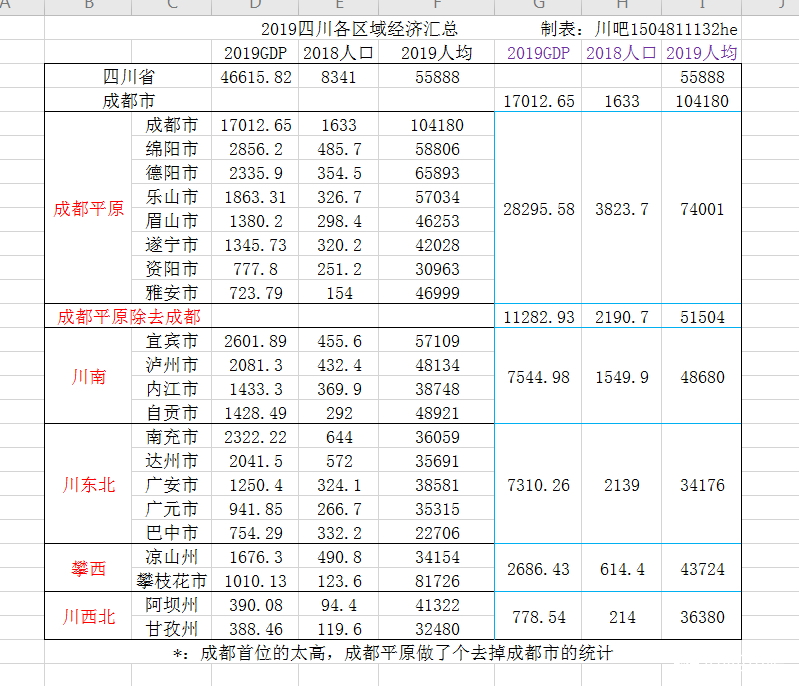Click the red 川西北 region cell

point(89,617)
